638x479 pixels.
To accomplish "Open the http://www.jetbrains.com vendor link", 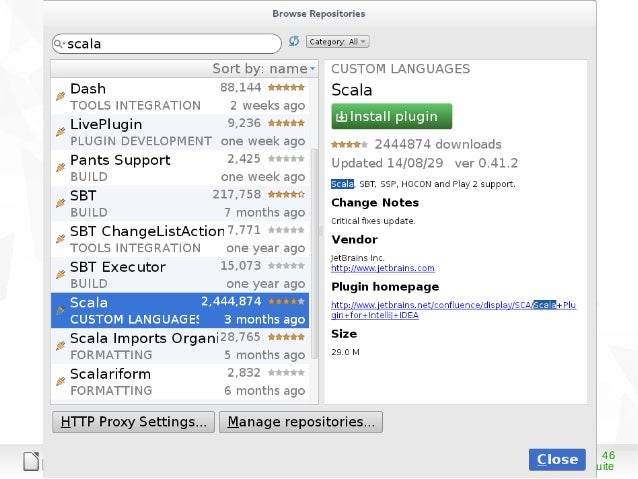I will coord(382,268).
